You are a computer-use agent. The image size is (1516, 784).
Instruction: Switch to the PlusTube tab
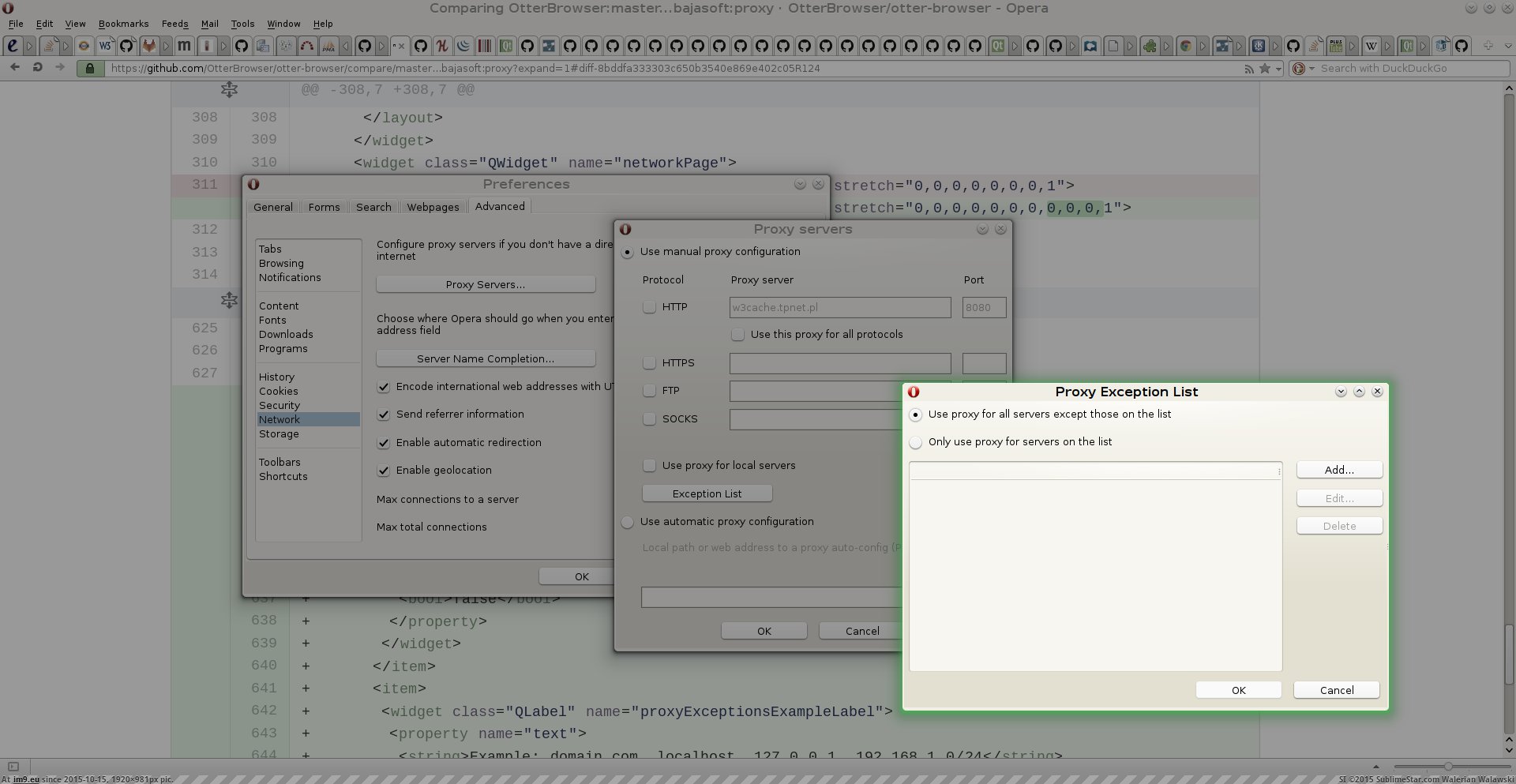click(x=1336, y=46)
